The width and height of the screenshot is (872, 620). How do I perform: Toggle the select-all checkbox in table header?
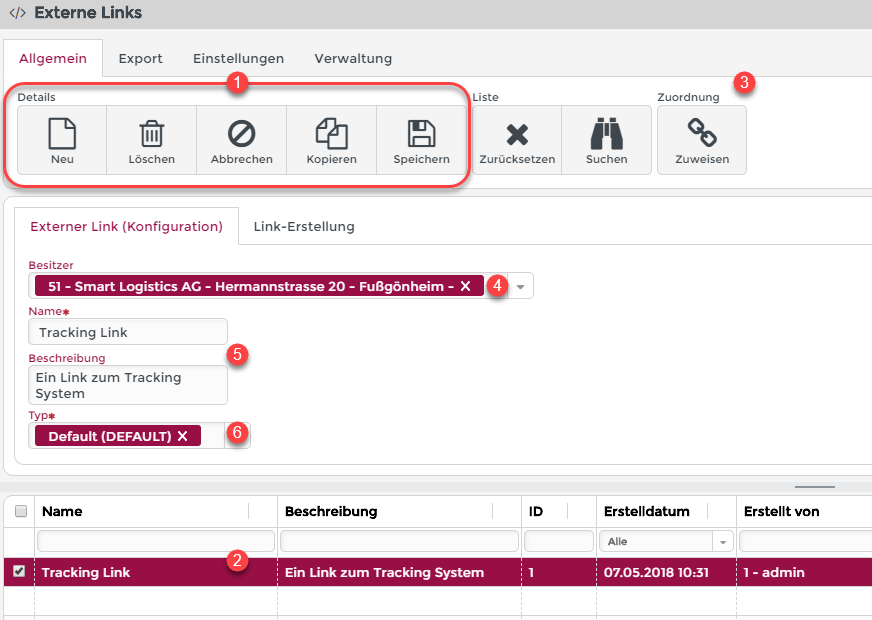pos(21,511)
